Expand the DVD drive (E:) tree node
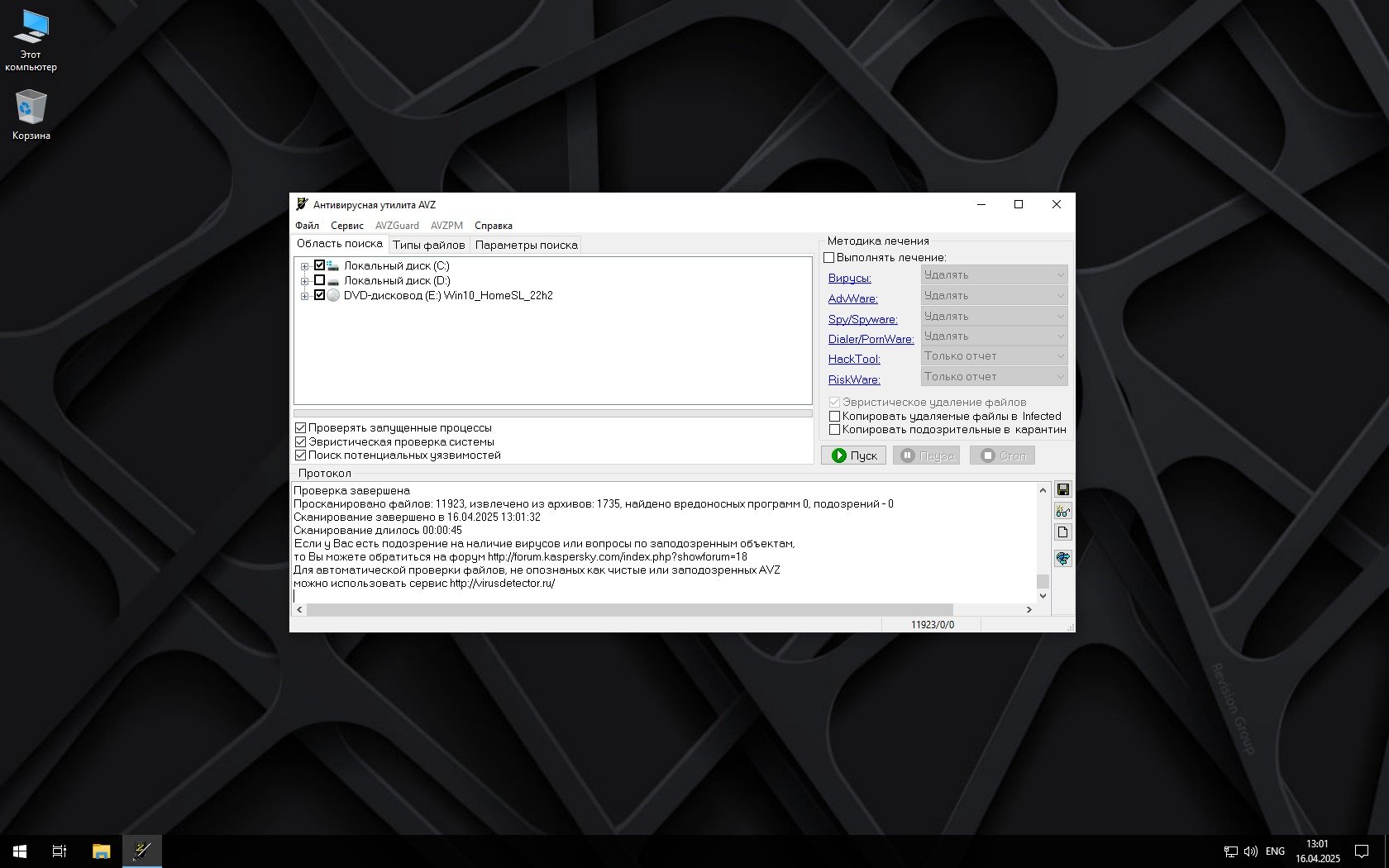Image resolution: width=1389 pixels, height=868 pixels. click(304, 296)
